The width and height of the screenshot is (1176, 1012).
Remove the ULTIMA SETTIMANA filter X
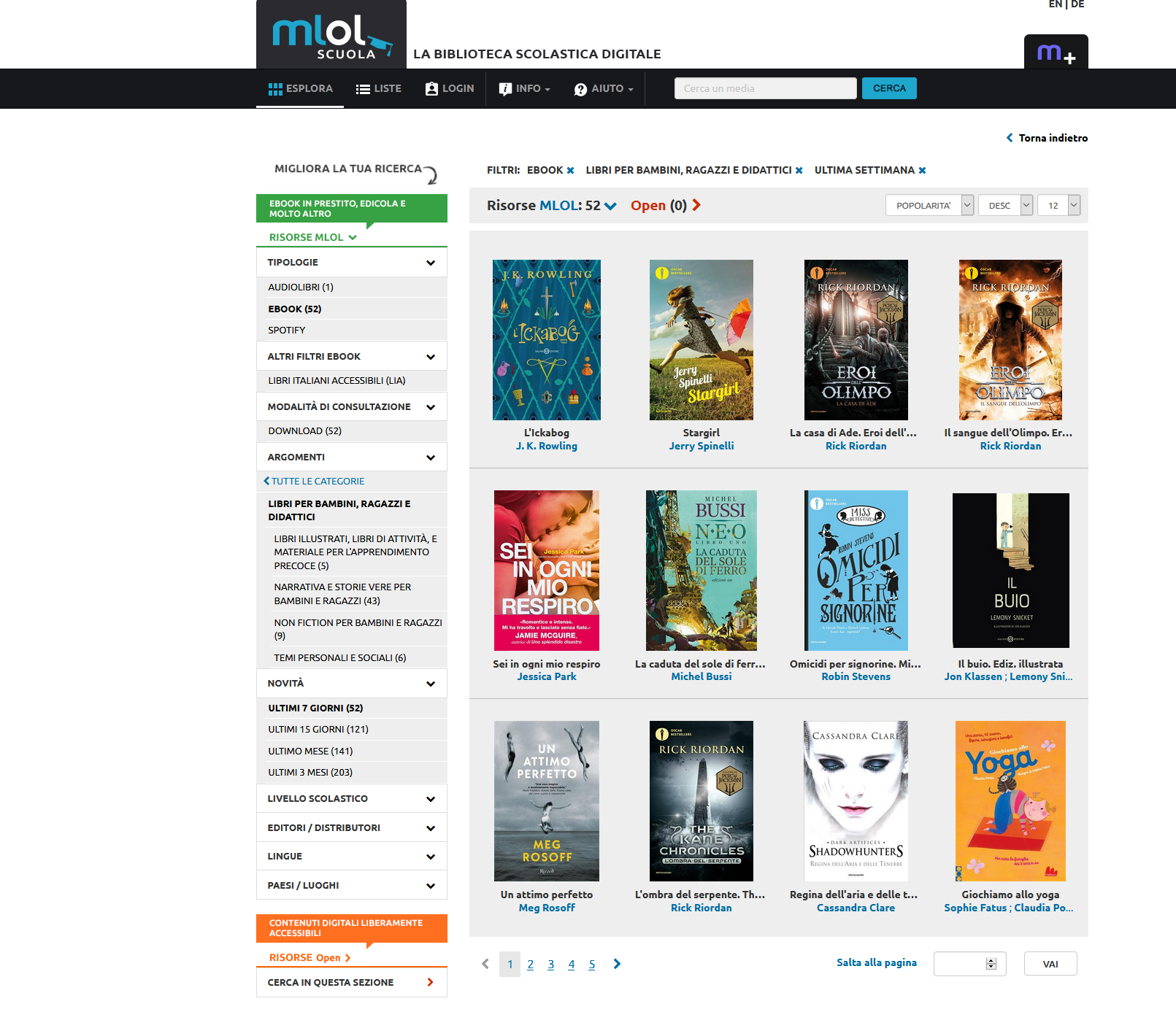click(923, 170)
